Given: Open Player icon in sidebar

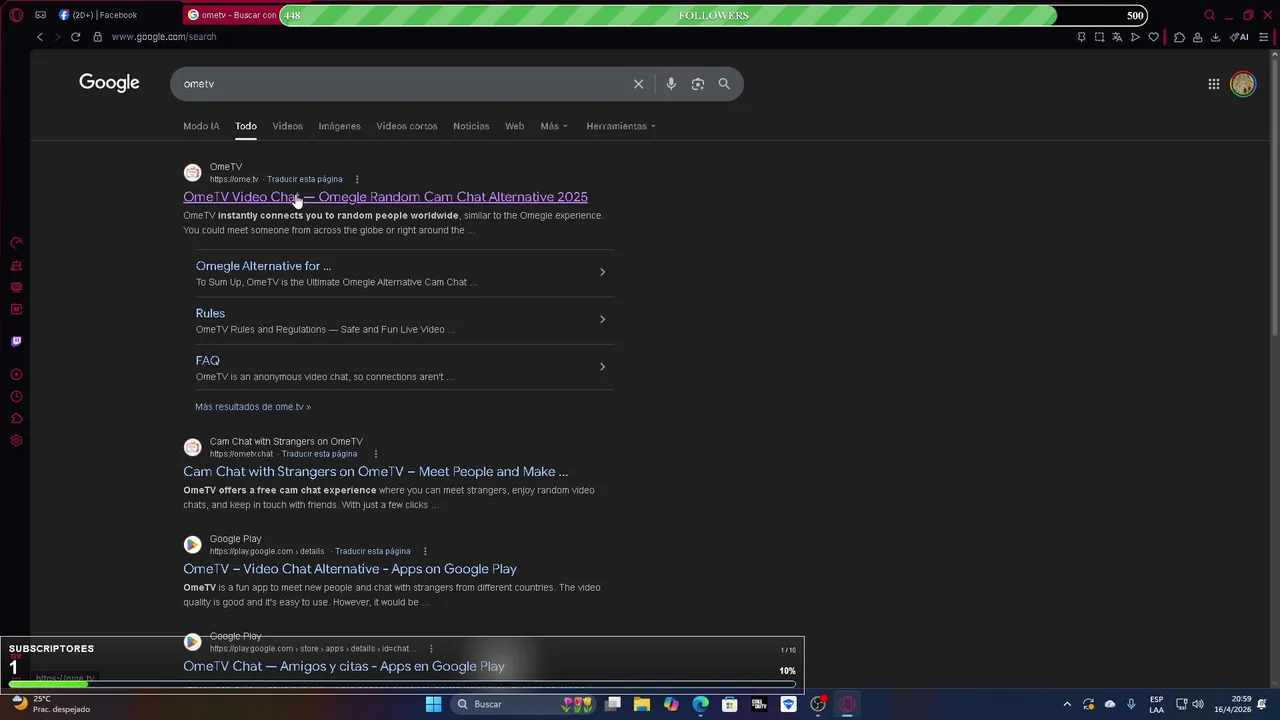Looking at the screenshot, I should pyautogui.click(x=16, y=375).
